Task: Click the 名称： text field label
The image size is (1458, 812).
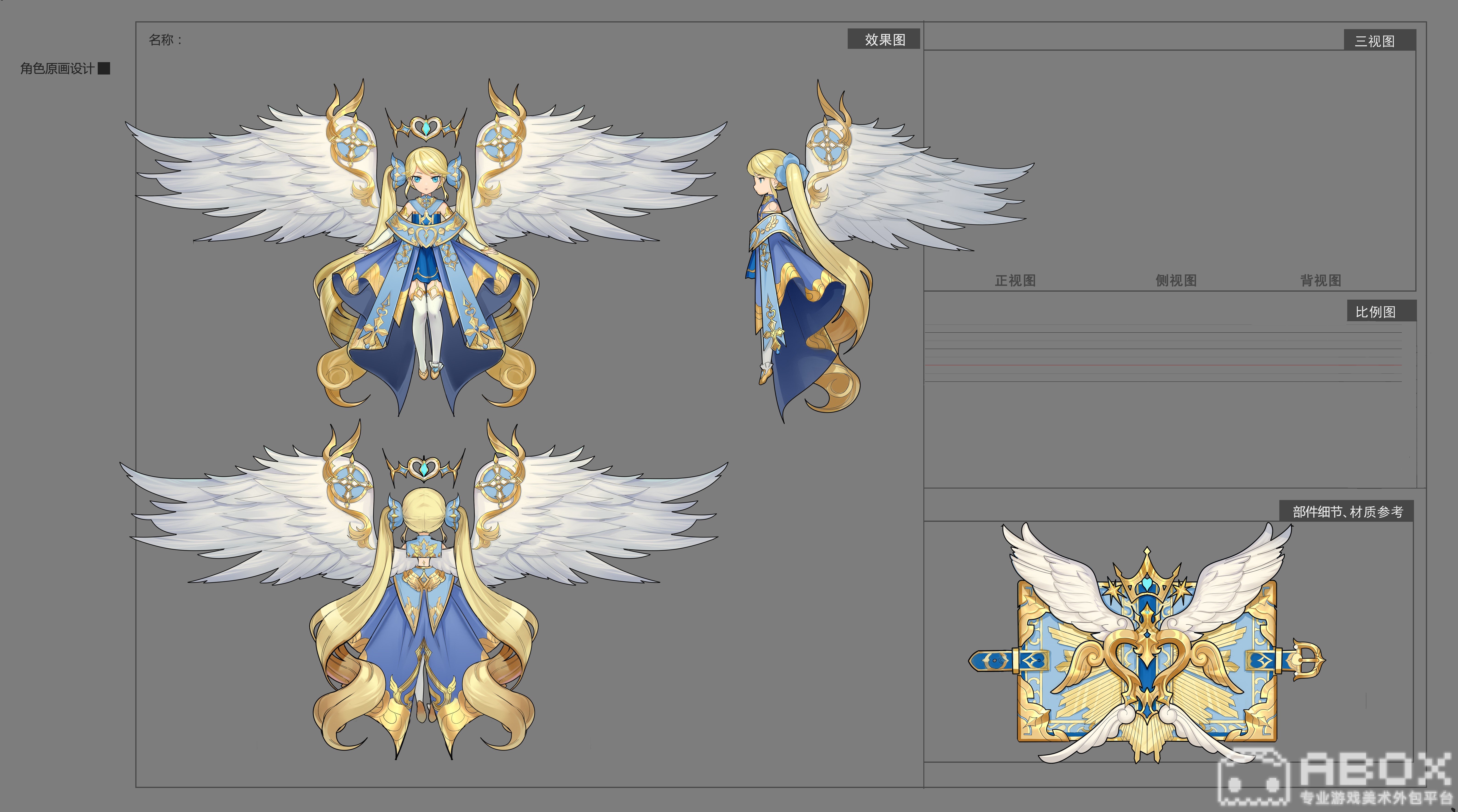Action: pyautogui.click(x=165, y=40)
